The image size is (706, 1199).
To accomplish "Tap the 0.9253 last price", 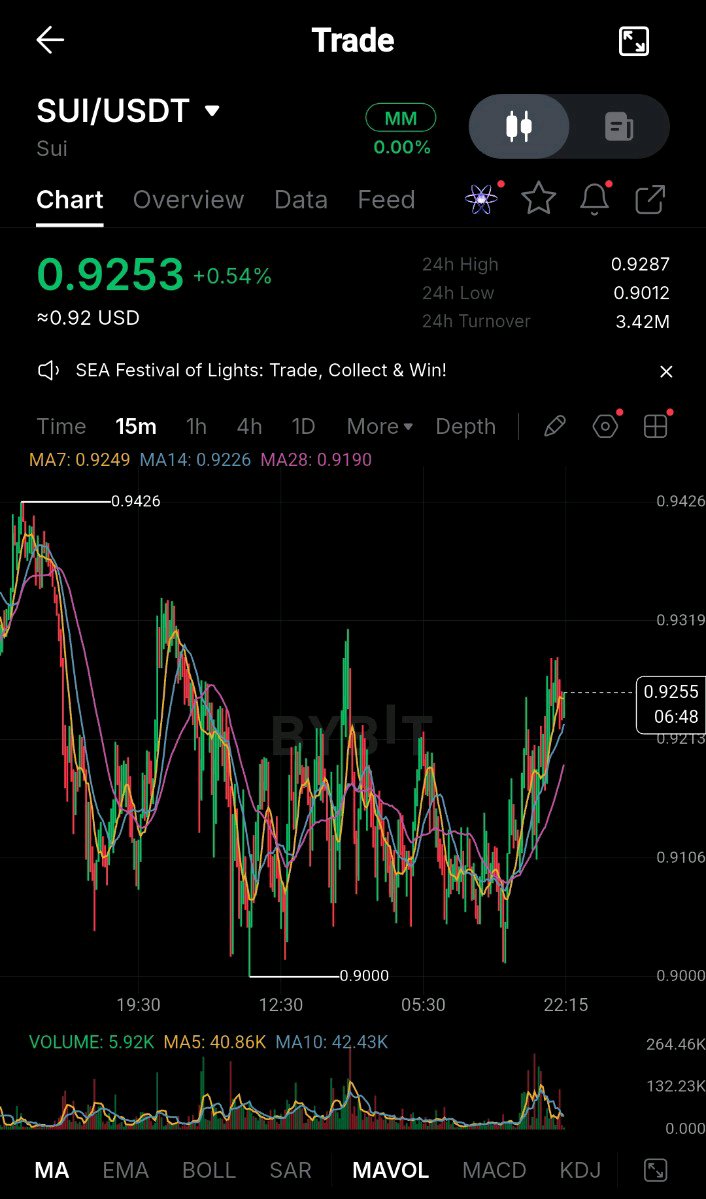I will pyautogui.click(x=110, y=275).
